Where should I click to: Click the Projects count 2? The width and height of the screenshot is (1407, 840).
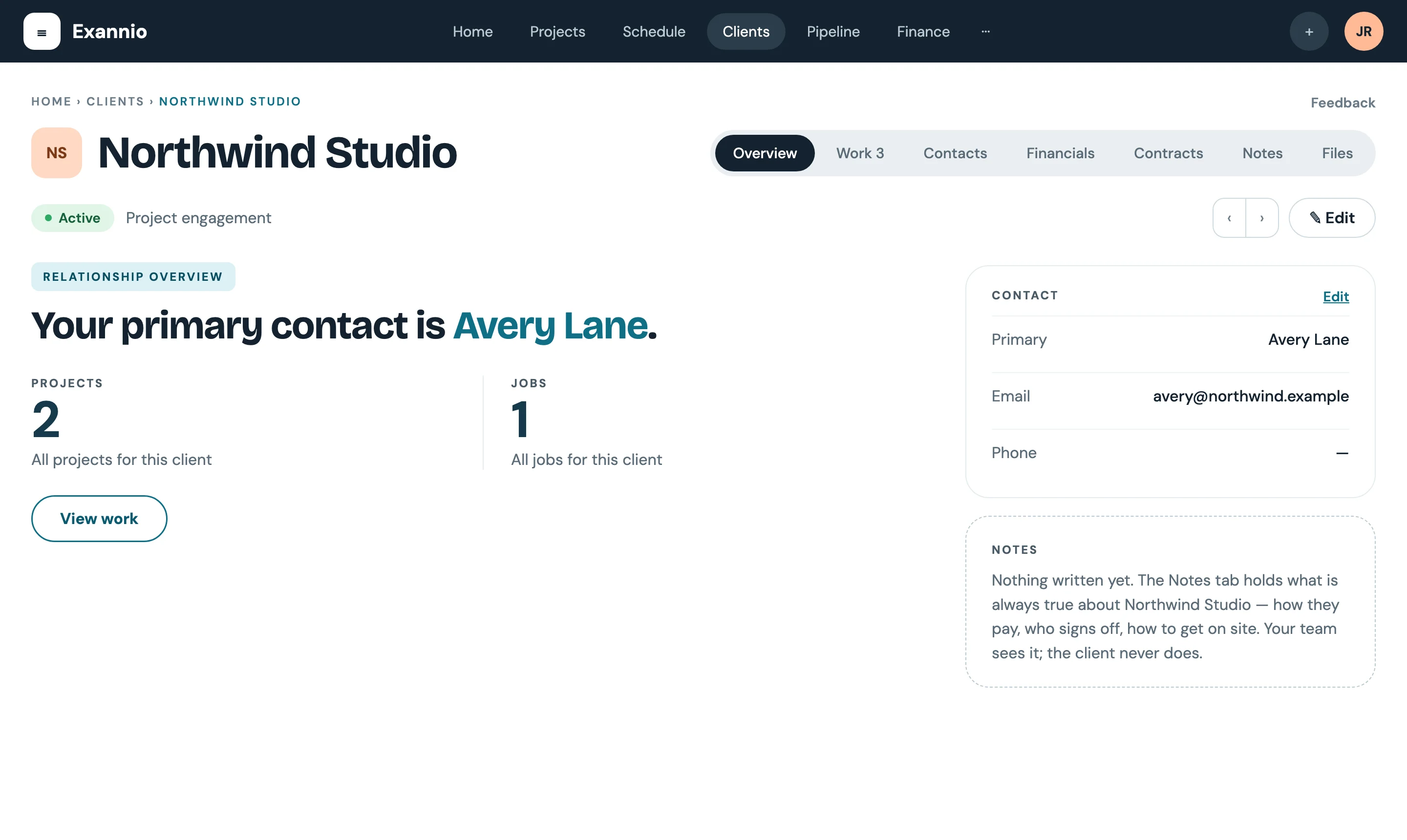point(46,420)
